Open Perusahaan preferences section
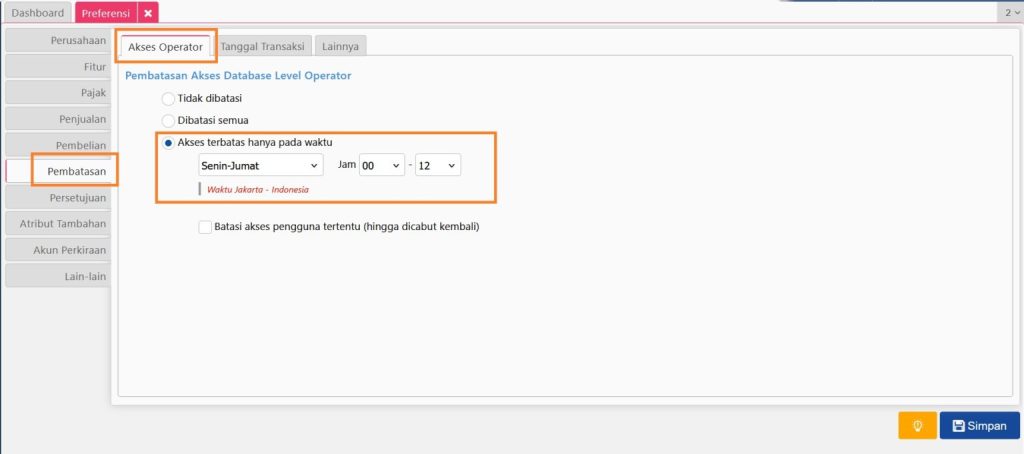 [57, 41]
